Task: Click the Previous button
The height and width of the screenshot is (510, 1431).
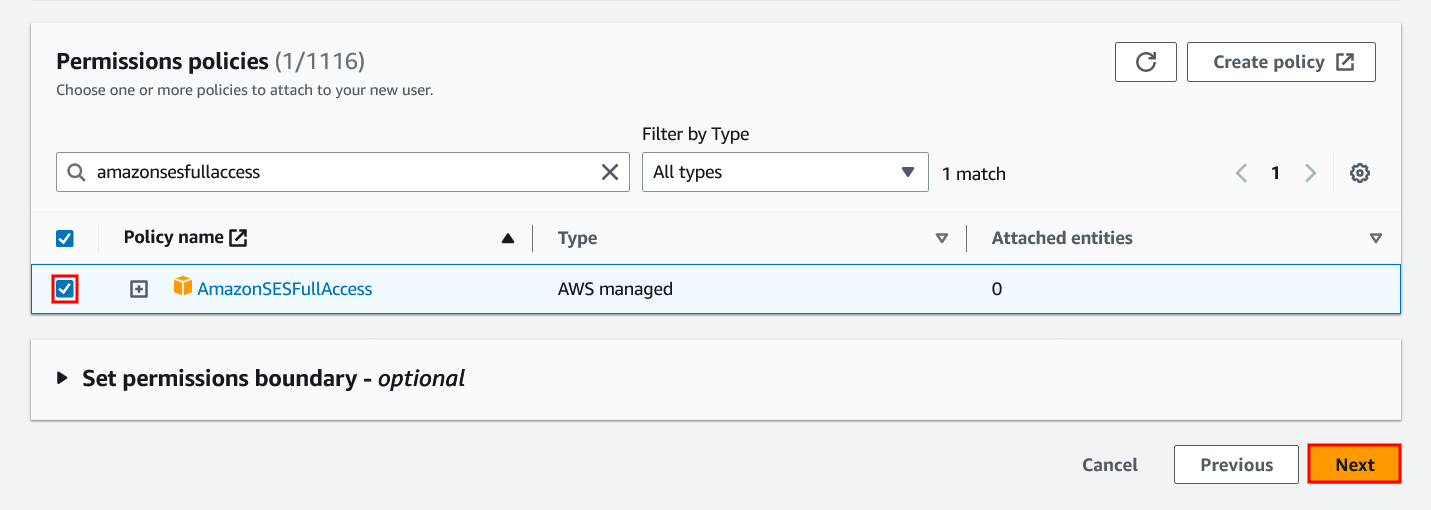Action: 1236,465
